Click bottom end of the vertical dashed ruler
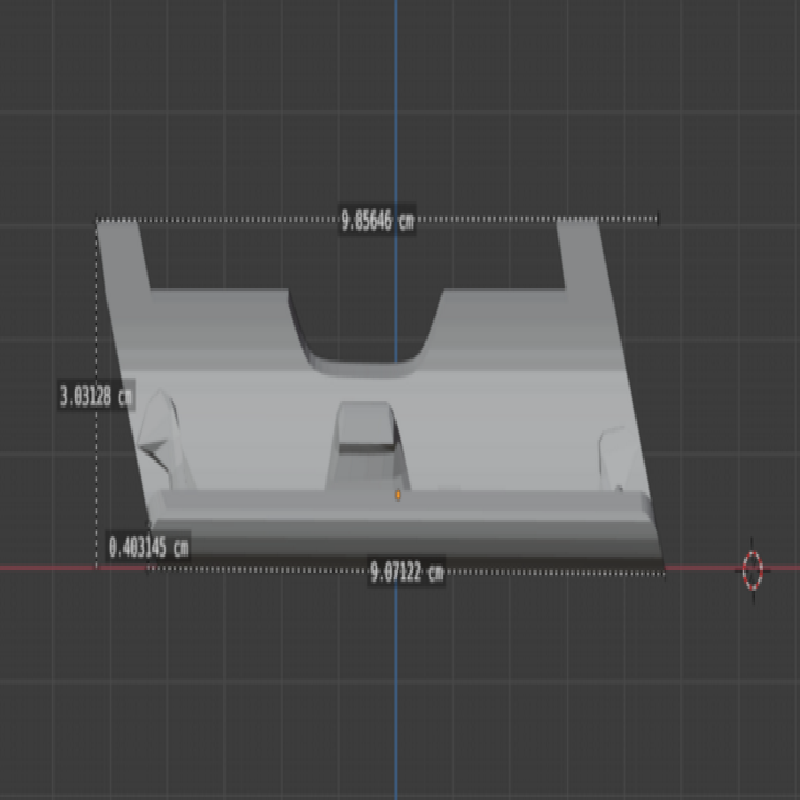 tap(96, 567)
